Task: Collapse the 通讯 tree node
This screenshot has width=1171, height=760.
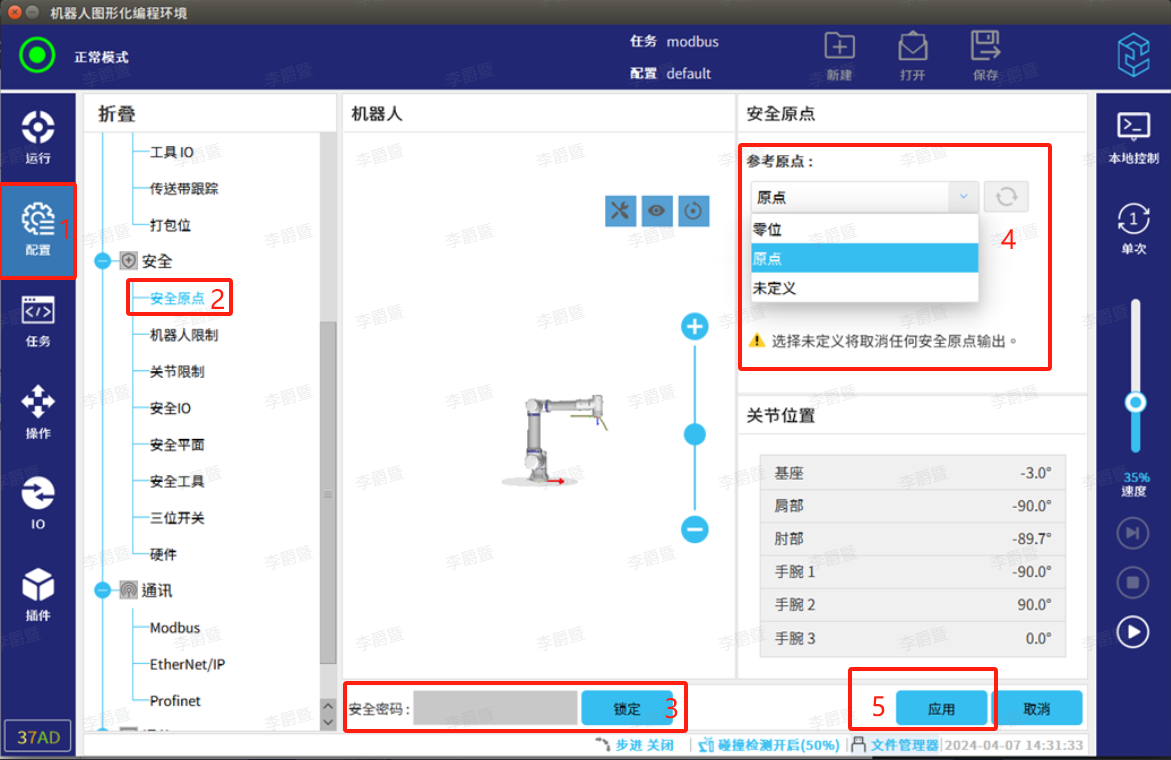Action: 103,591
